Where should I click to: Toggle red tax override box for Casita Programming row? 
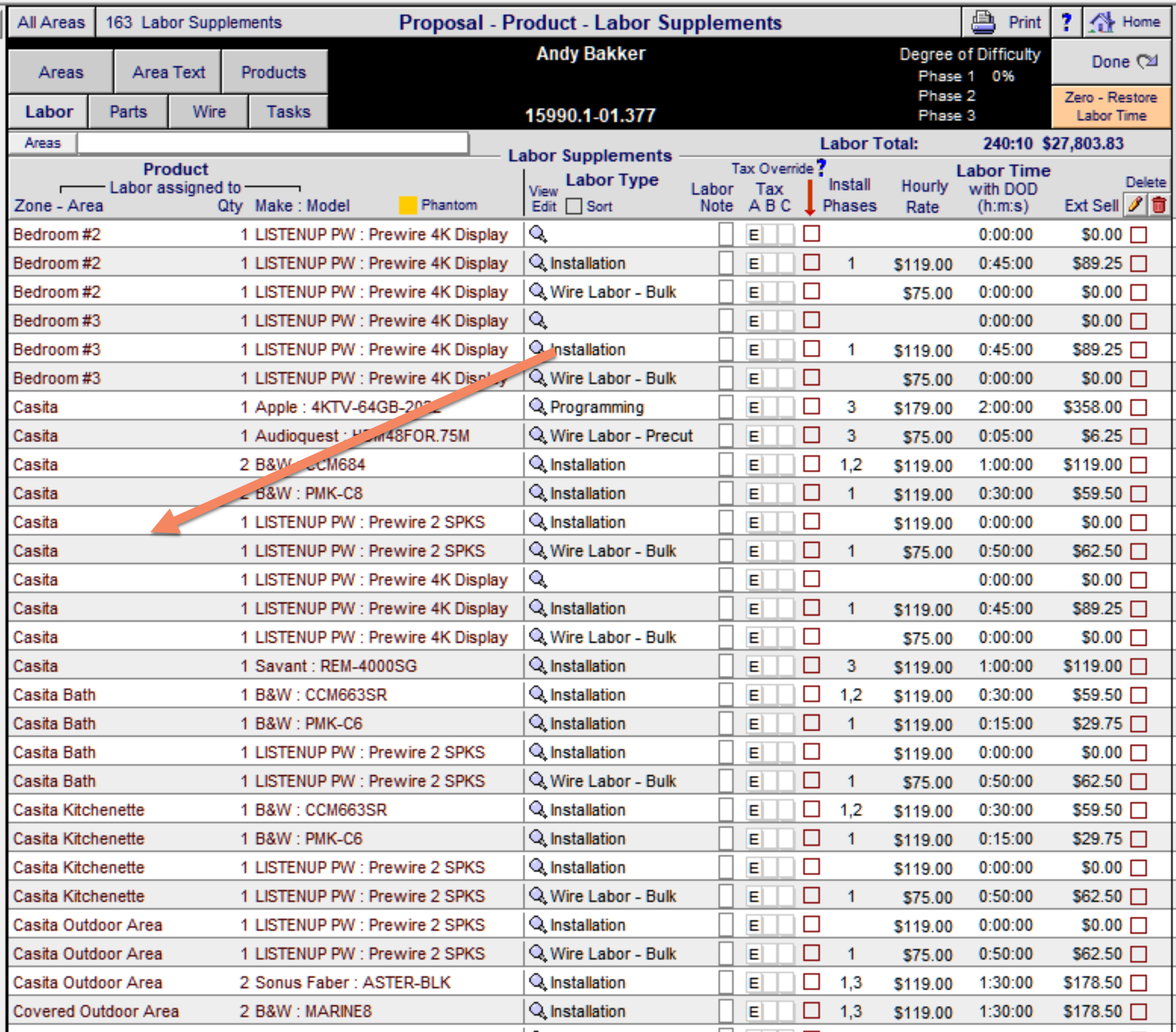point(811,406)
